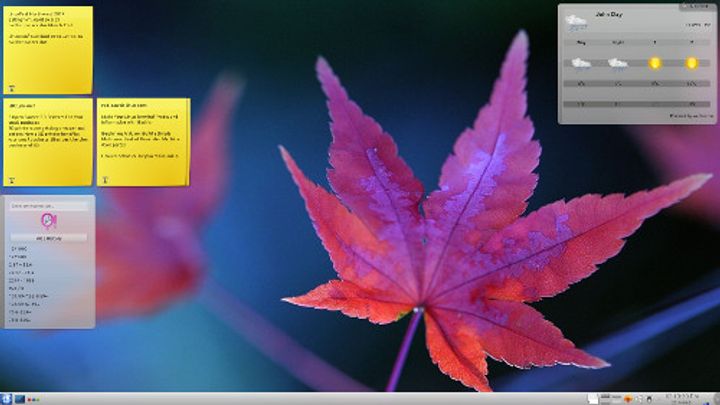Click the large current-conditions cloud icon in the weather widget
The height and width of the screenshot is (405, 720).
pos(576,21)
